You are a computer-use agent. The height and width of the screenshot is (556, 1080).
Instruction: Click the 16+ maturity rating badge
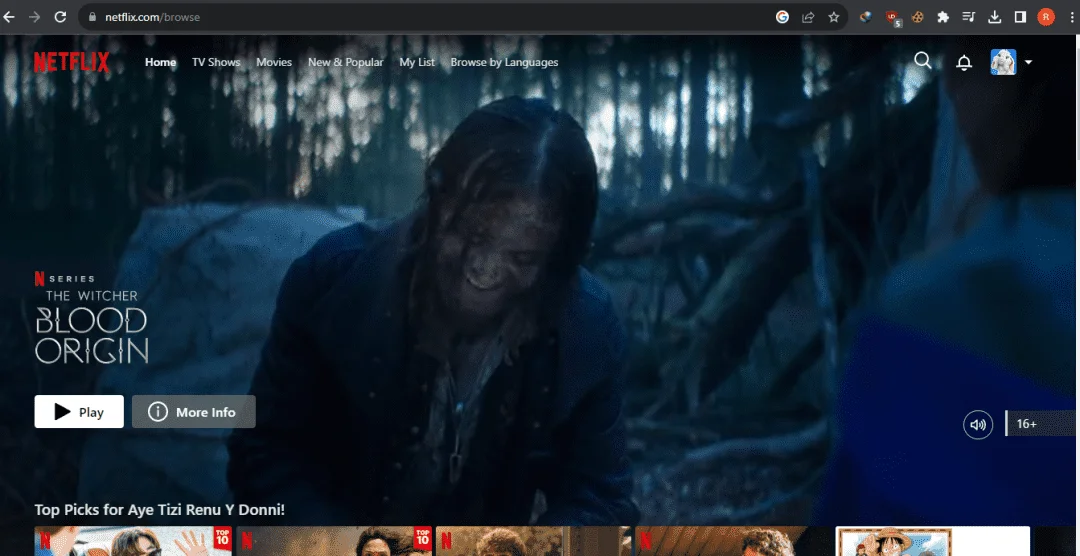click(1040, 423)
